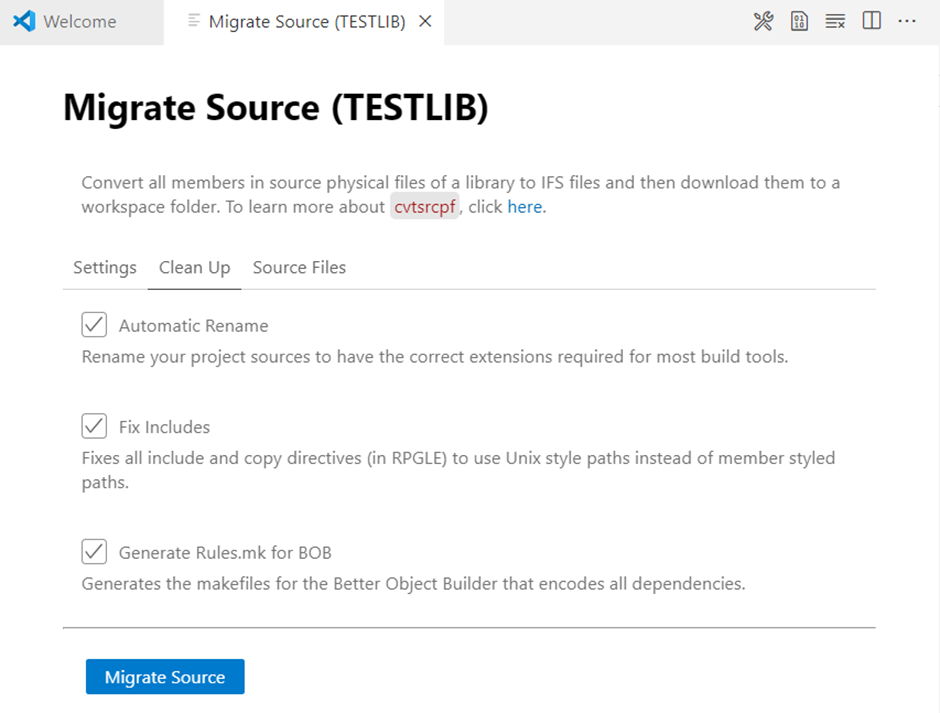Follow the 'here' link about cvtsrcpf
Image resolution: width=940 pixels, height=713 pixels.
pos(524,208)
